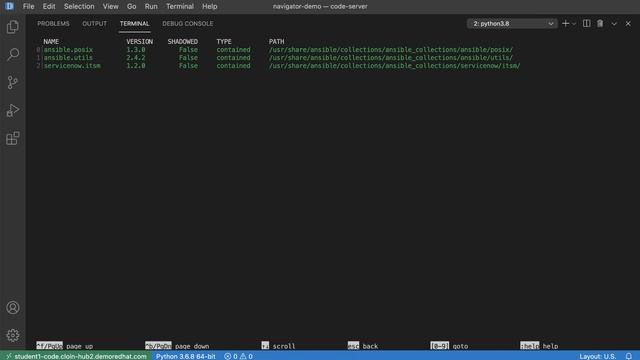Click the NAME column header

click(x=51, y=42)
